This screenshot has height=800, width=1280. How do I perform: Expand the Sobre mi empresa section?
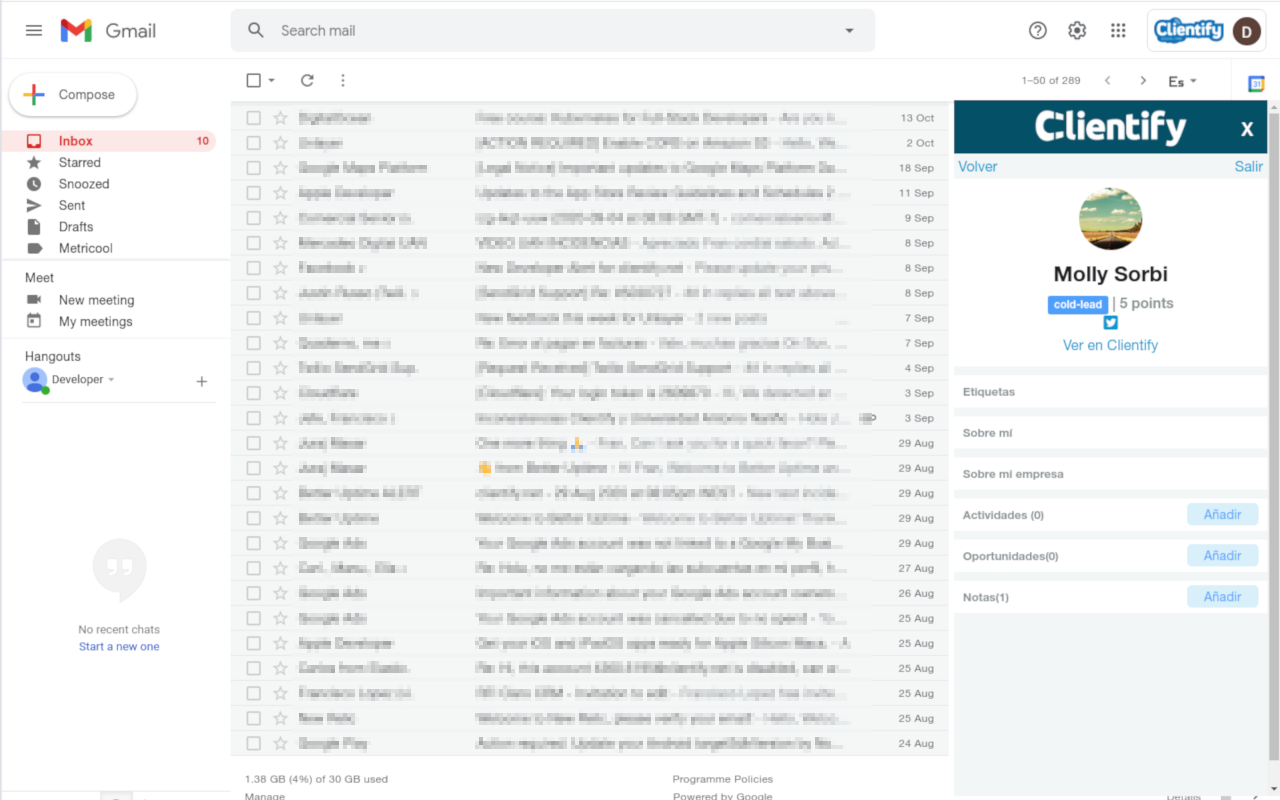click(x=1110, y=474)
